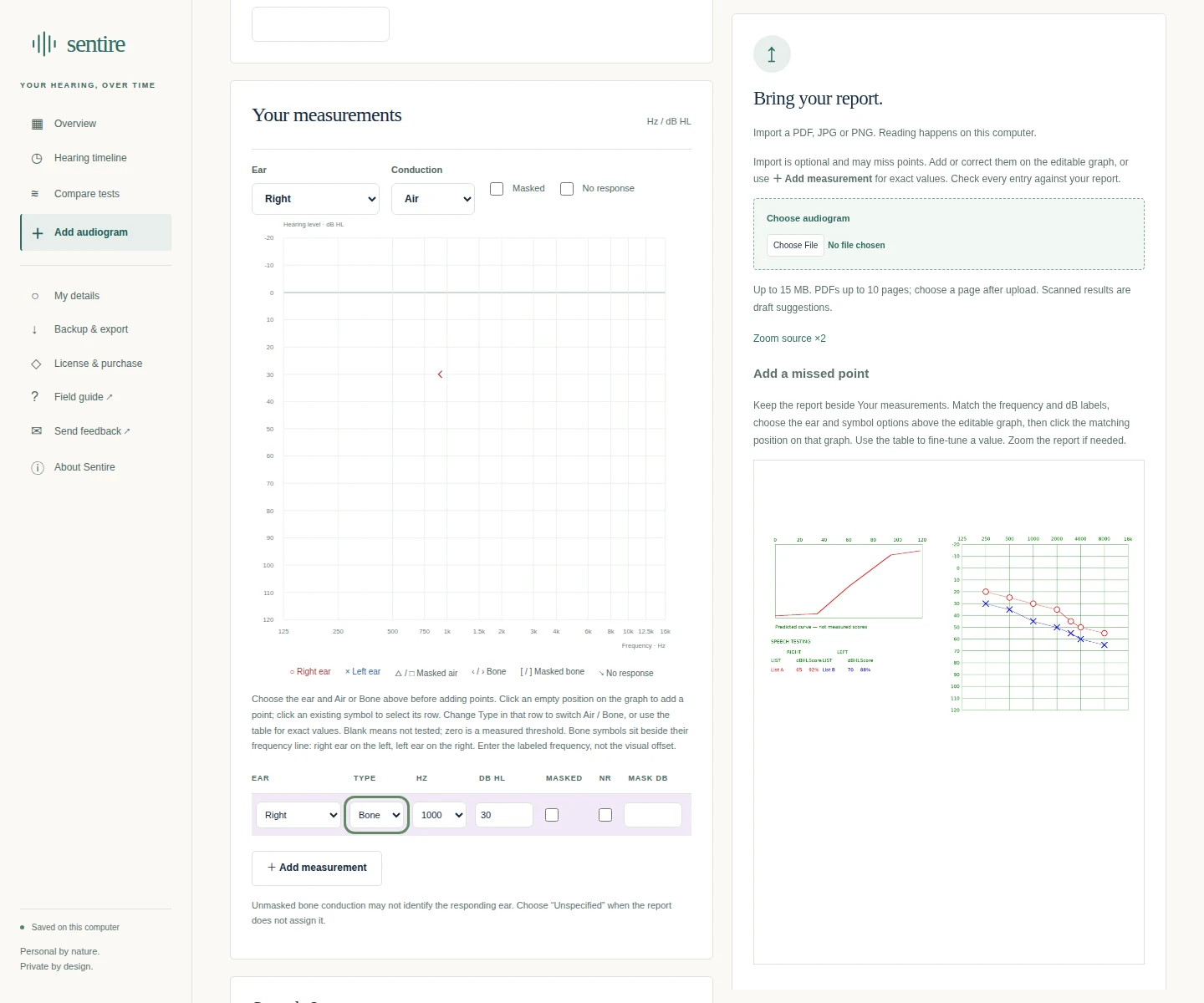
Task: Click the imported audiogram report preview image
Action: [949, 712]
